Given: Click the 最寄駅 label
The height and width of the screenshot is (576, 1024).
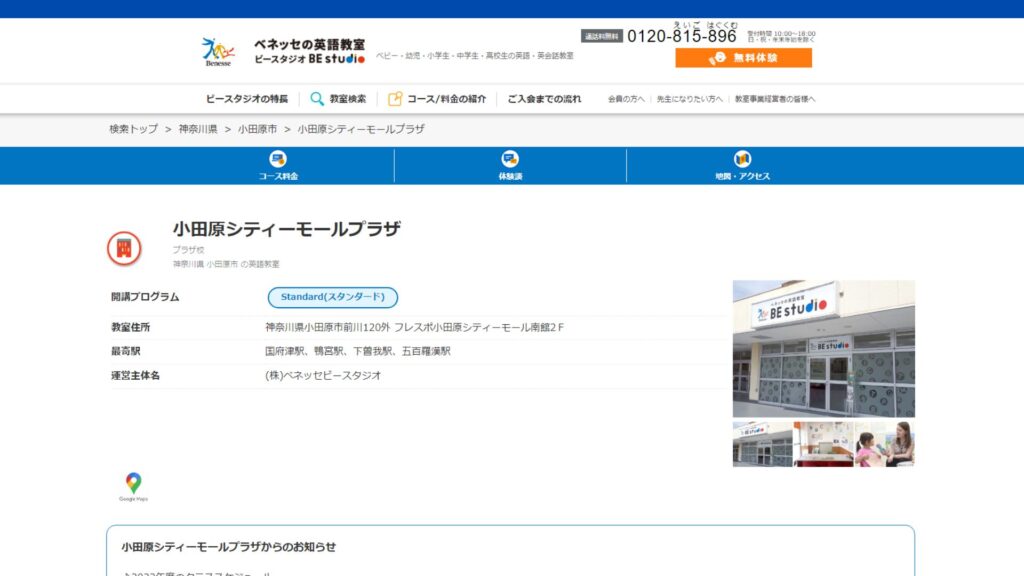Looking at the screenshot, I should [125, 351].
